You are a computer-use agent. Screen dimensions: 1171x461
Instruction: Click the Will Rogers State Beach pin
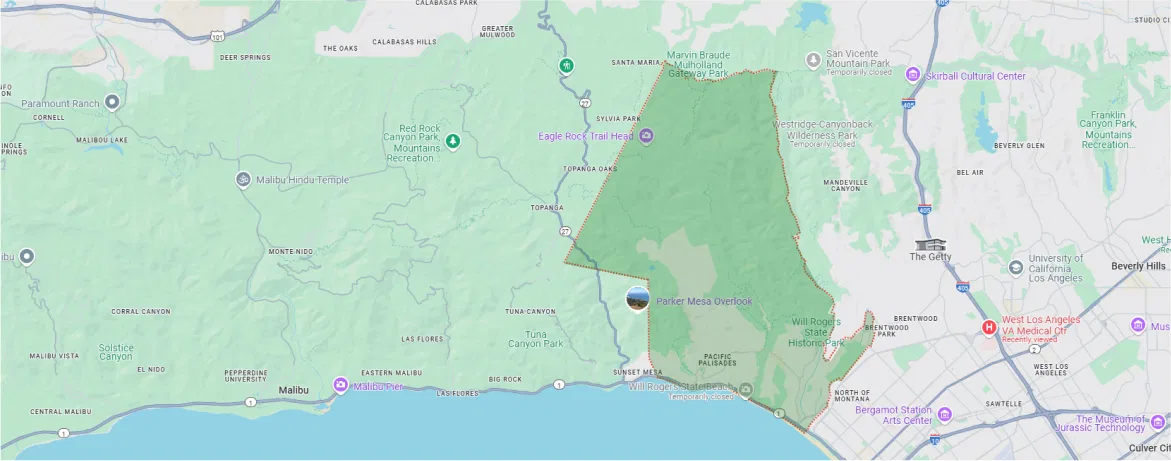(x=744, y=388)
